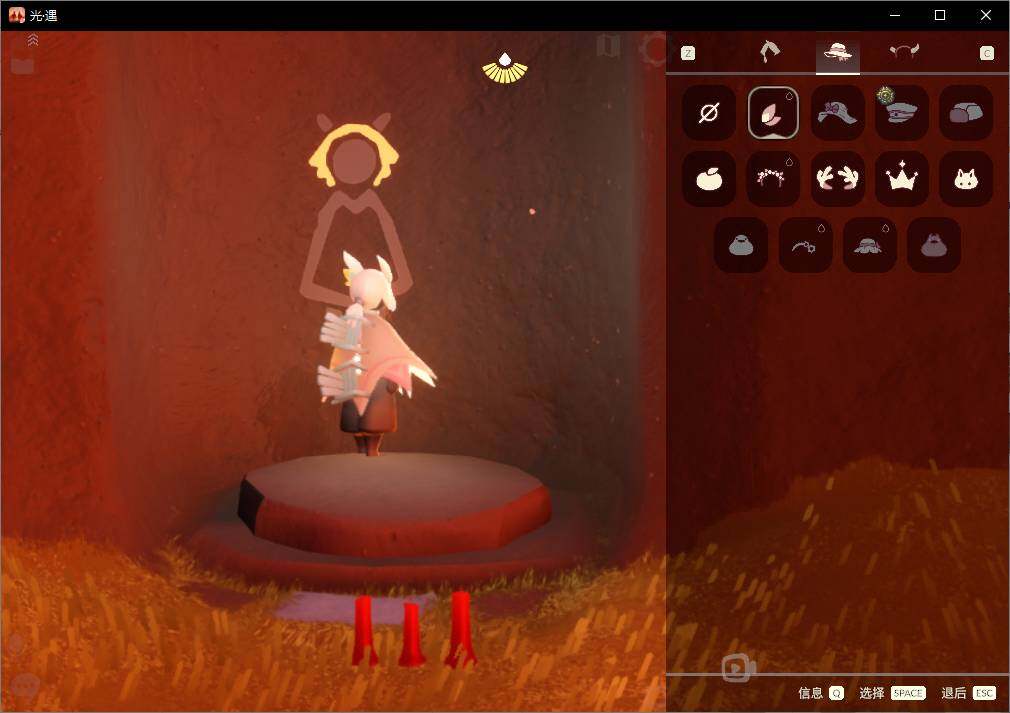The image size is (1010, 713).
Task: Pick the white antlers headpiece
Action: pyautogui.click(x=837, y=179)
